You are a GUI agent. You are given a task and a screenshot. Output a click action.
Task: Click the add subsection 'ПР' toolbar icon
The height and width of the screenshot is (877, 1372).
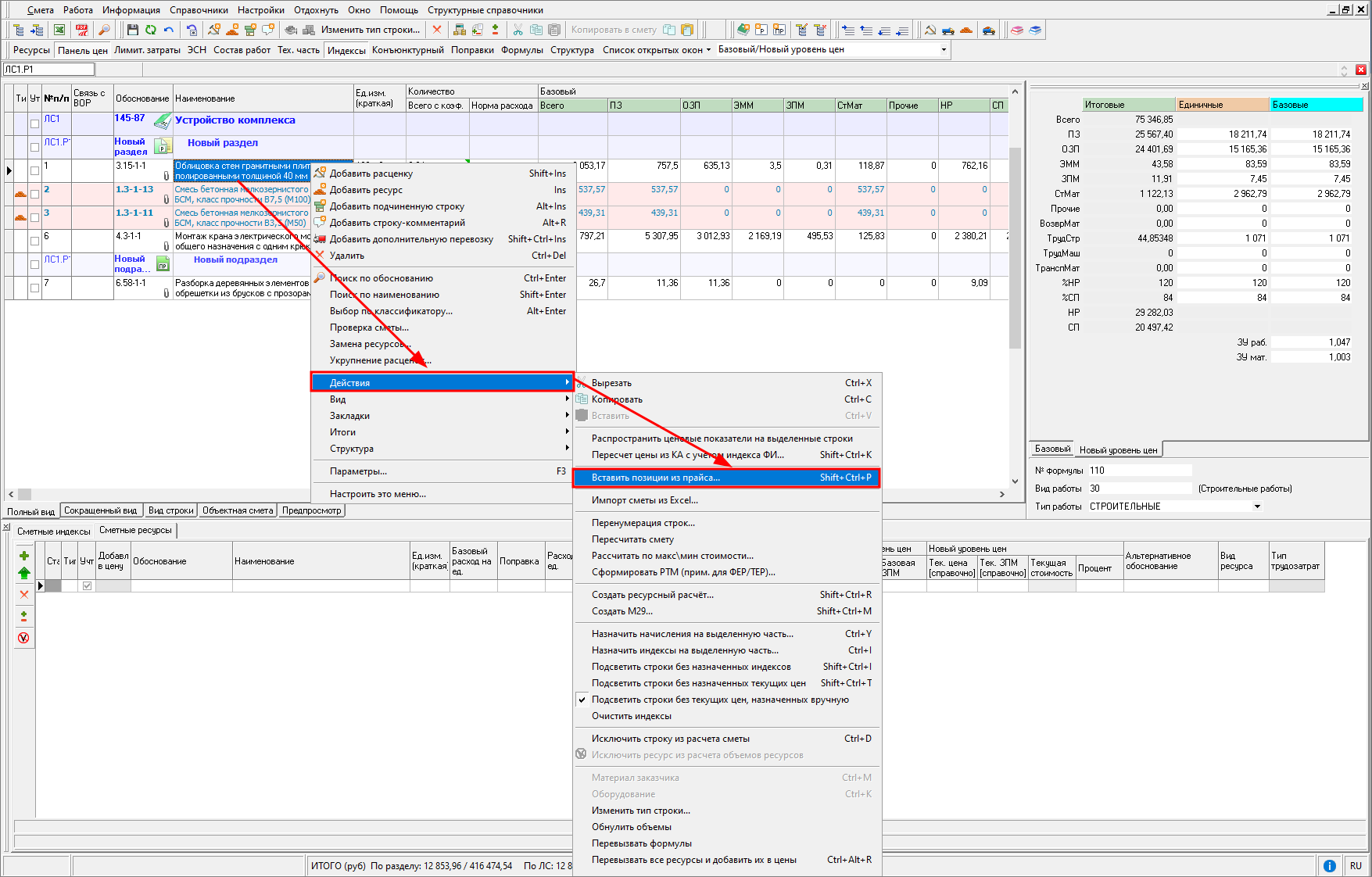(x=779, y=30)
